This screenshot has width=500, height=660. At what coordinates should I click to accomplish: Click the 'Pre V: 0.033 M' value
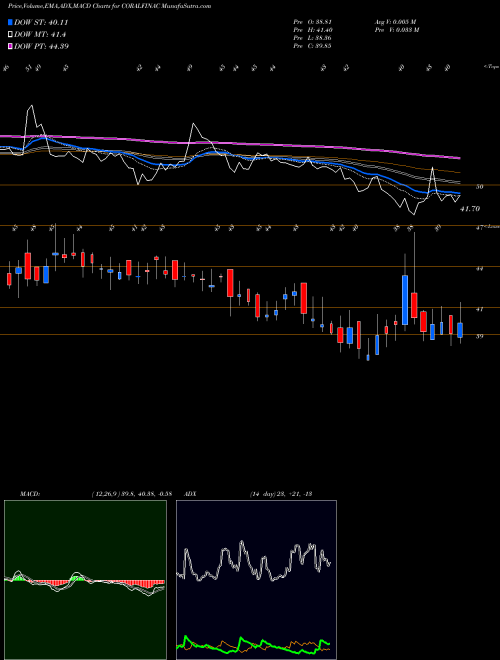398,30
